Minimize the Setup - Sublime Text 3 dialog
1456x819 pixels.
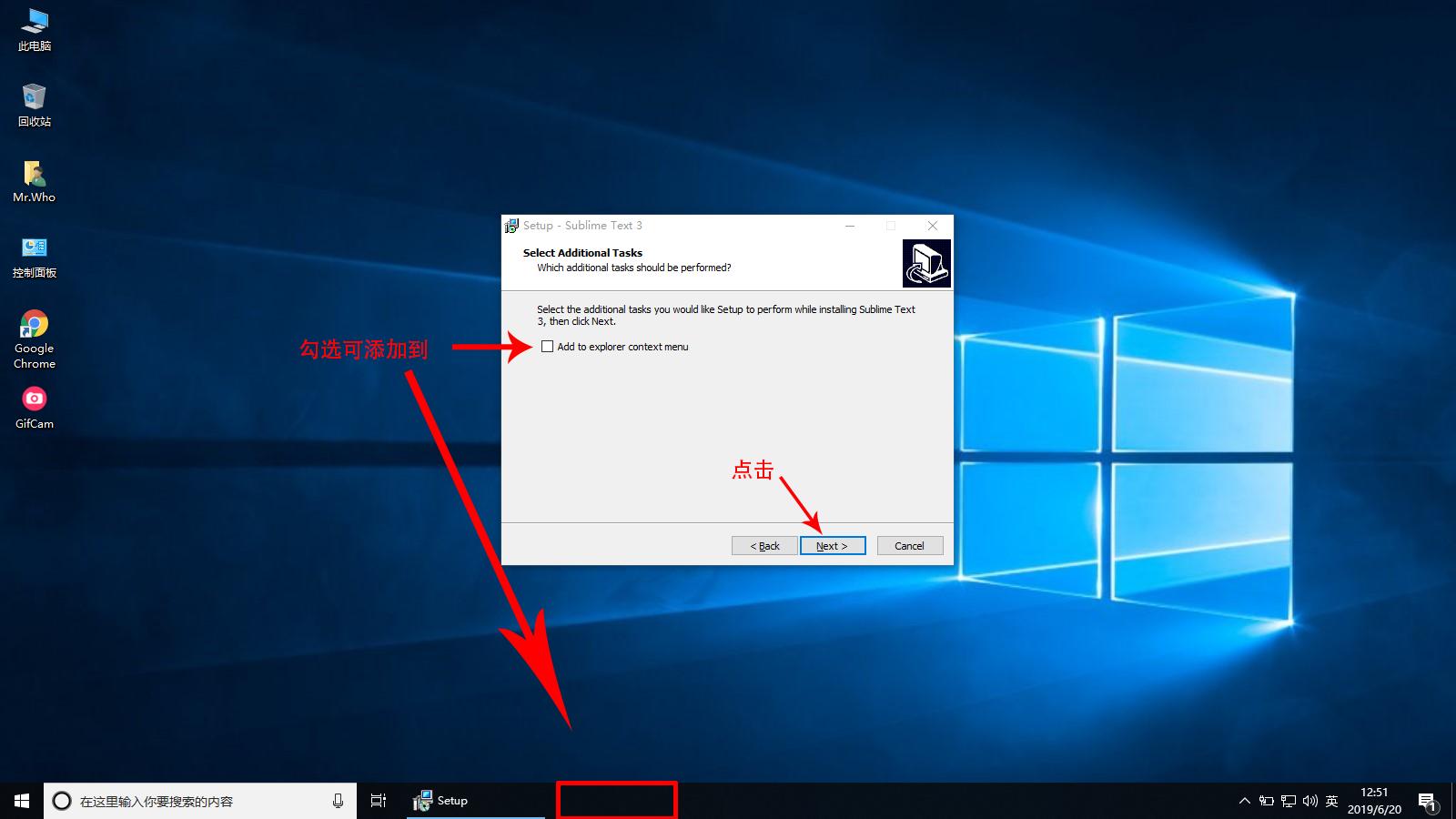tap(850, 226)
